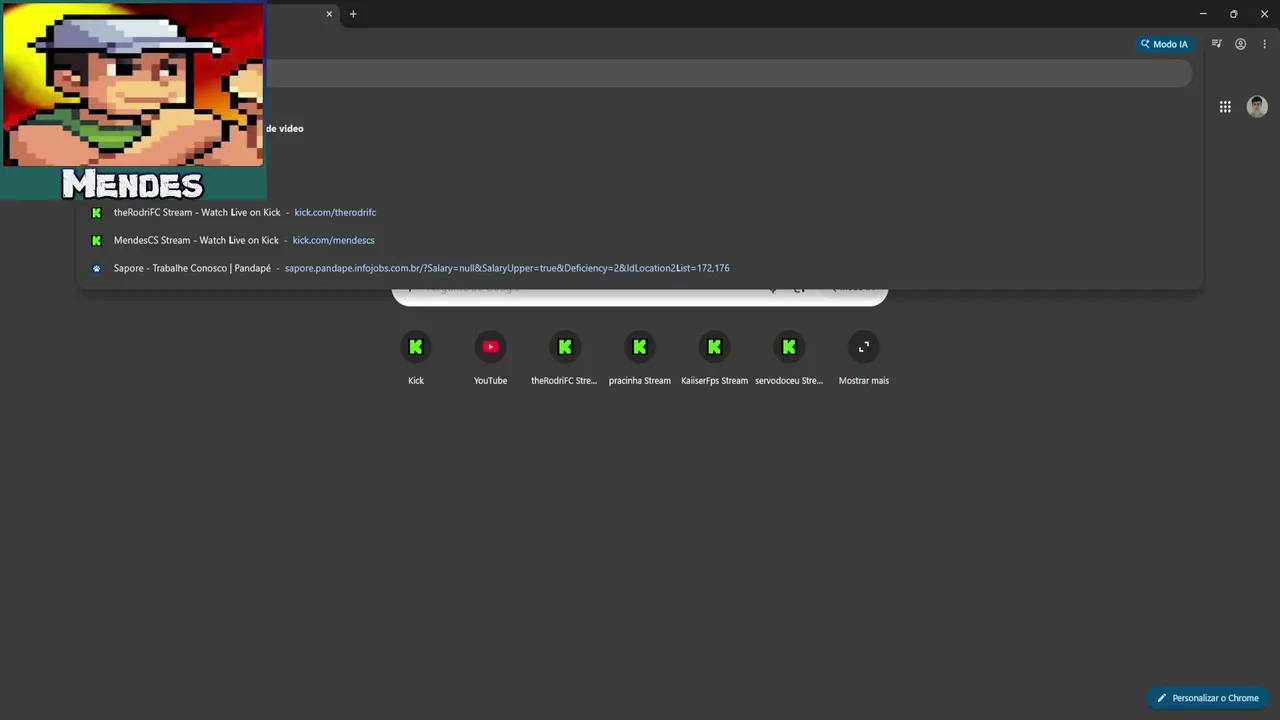
Task: Open the Google apps grid icon
Action: (x=1225, y=107)
